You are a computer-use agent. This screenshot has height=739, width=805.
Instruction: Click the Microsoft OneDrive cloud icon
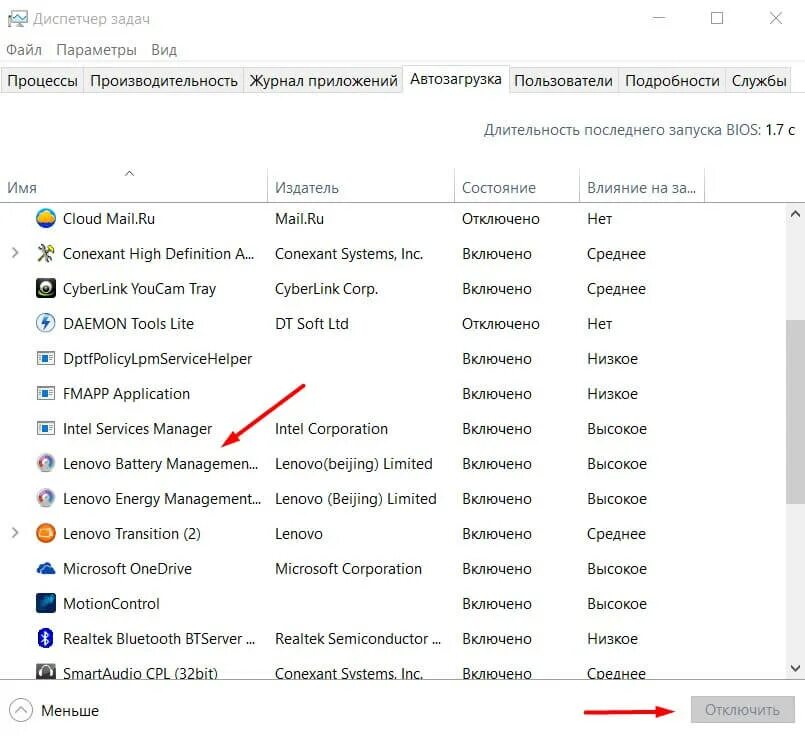pos(46,569)
